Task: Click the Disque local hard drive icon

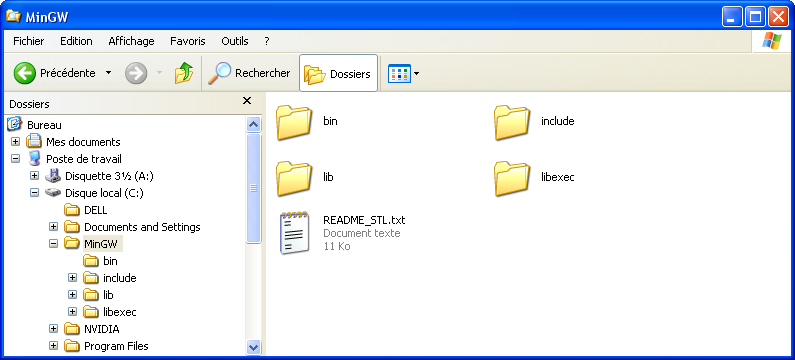Action: 53,193
